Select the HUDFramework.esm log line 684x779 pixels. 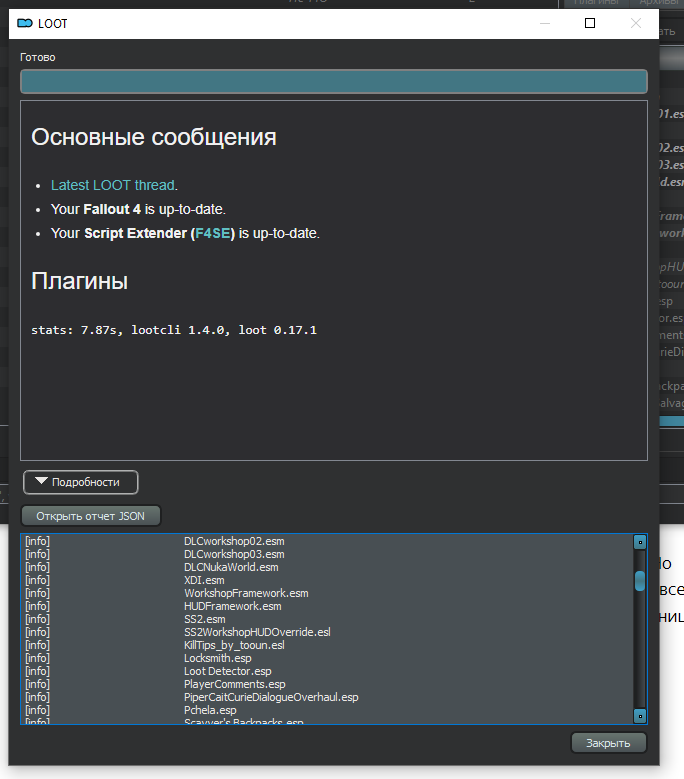(327, 606)
